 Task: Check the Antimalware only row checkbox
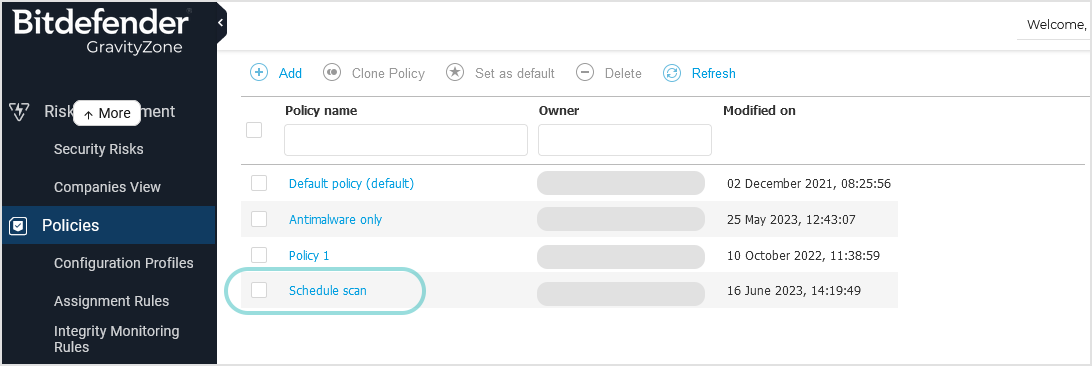tap(259, 219)
